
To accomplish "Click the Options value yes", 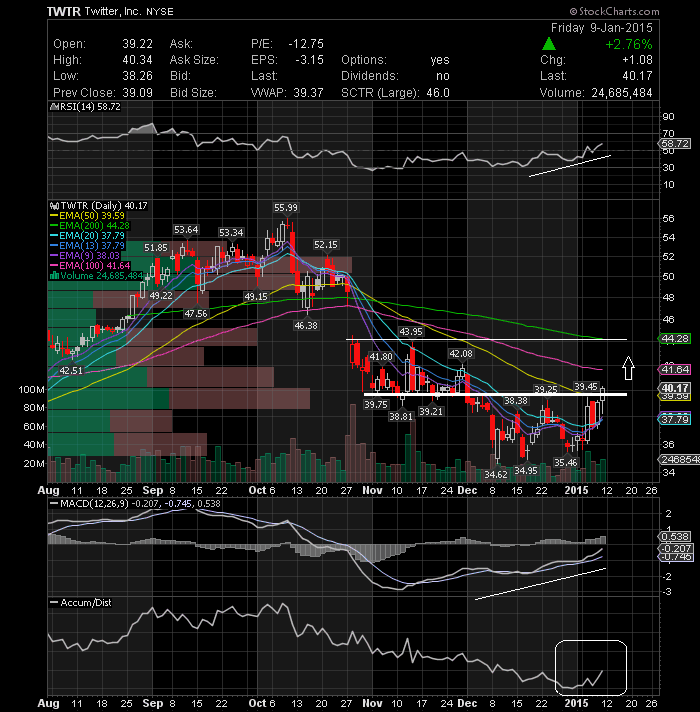I will [440, 60].
